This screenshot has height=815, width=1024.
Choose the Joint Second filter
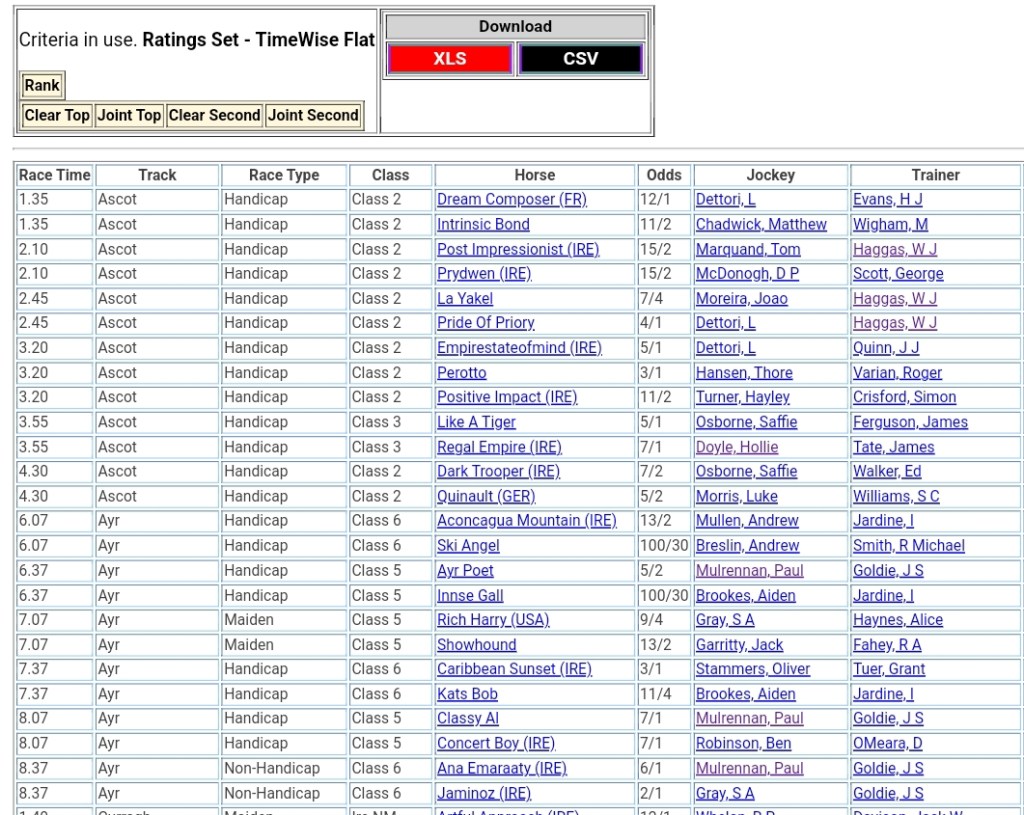pos(313,115)
